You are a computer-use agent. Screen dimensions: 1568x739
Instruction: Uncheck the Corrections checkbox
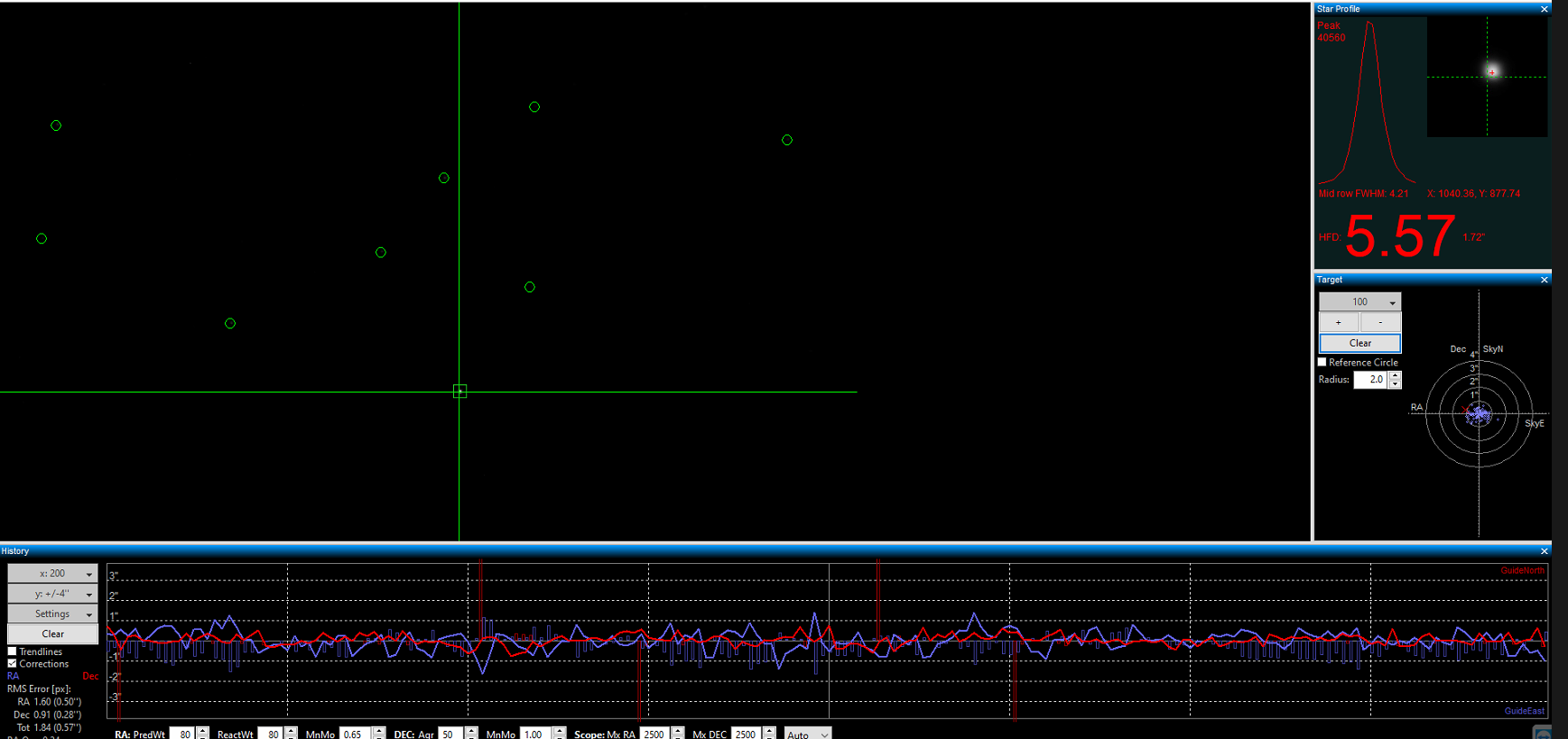click(13, 663)
